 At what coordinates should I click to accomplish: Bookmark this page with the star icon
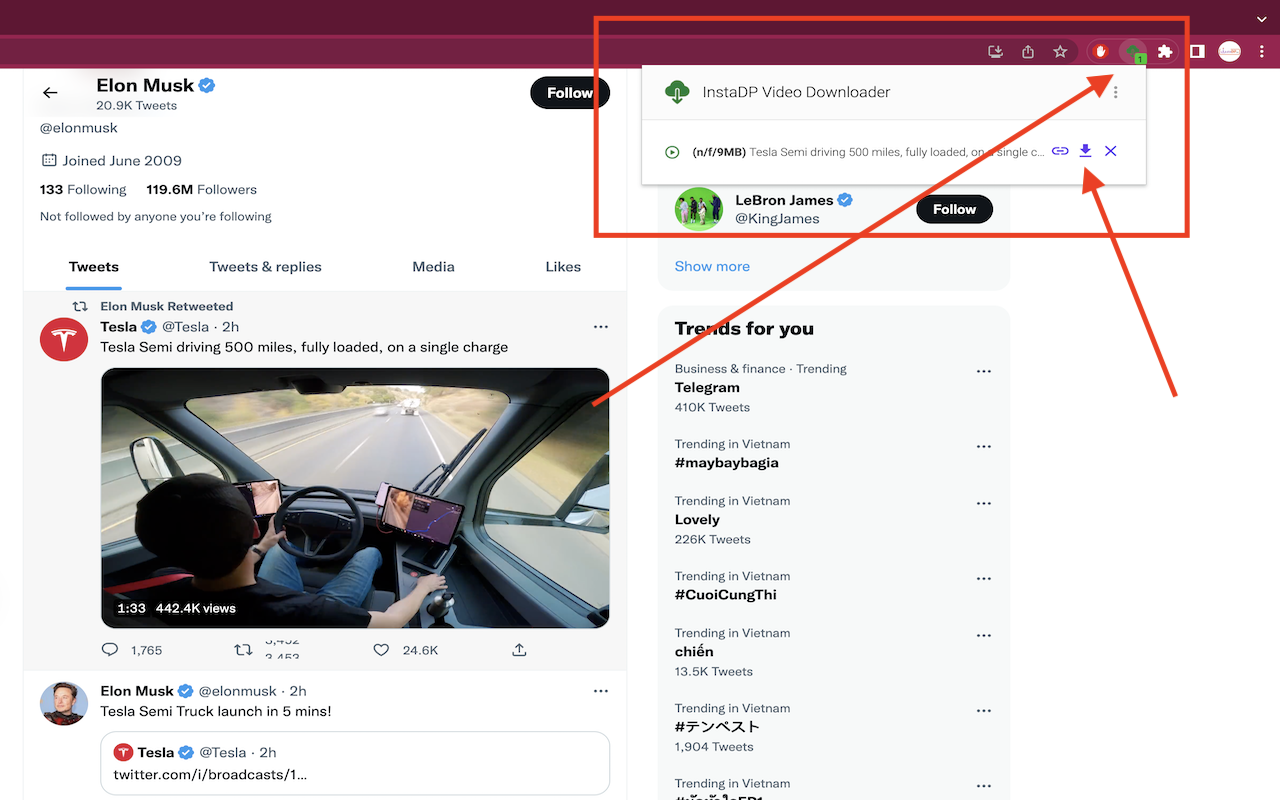click(x=1060, y=52)
